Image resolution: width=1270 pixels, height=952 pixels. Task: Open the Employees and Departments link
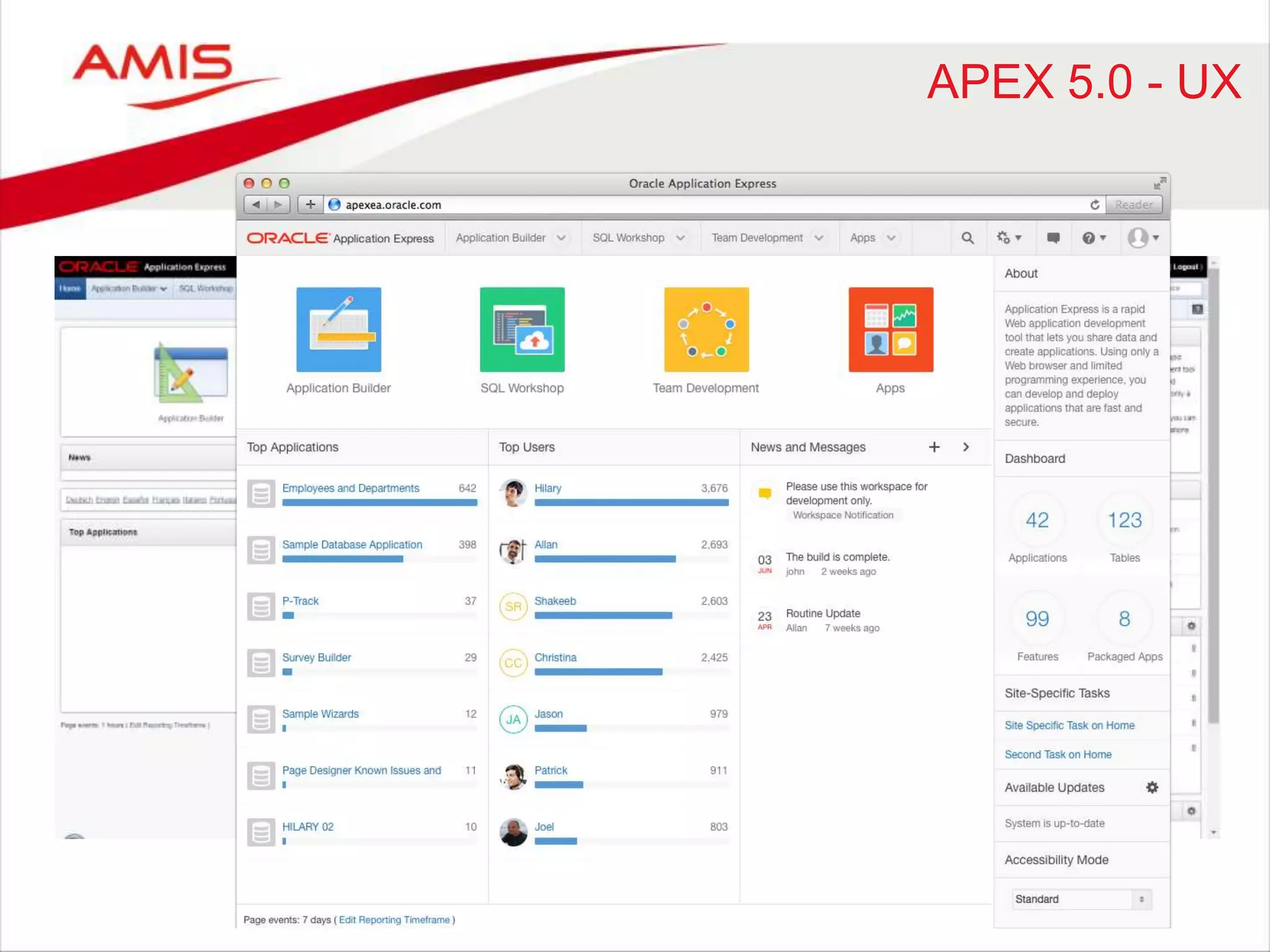click(350, 488)
